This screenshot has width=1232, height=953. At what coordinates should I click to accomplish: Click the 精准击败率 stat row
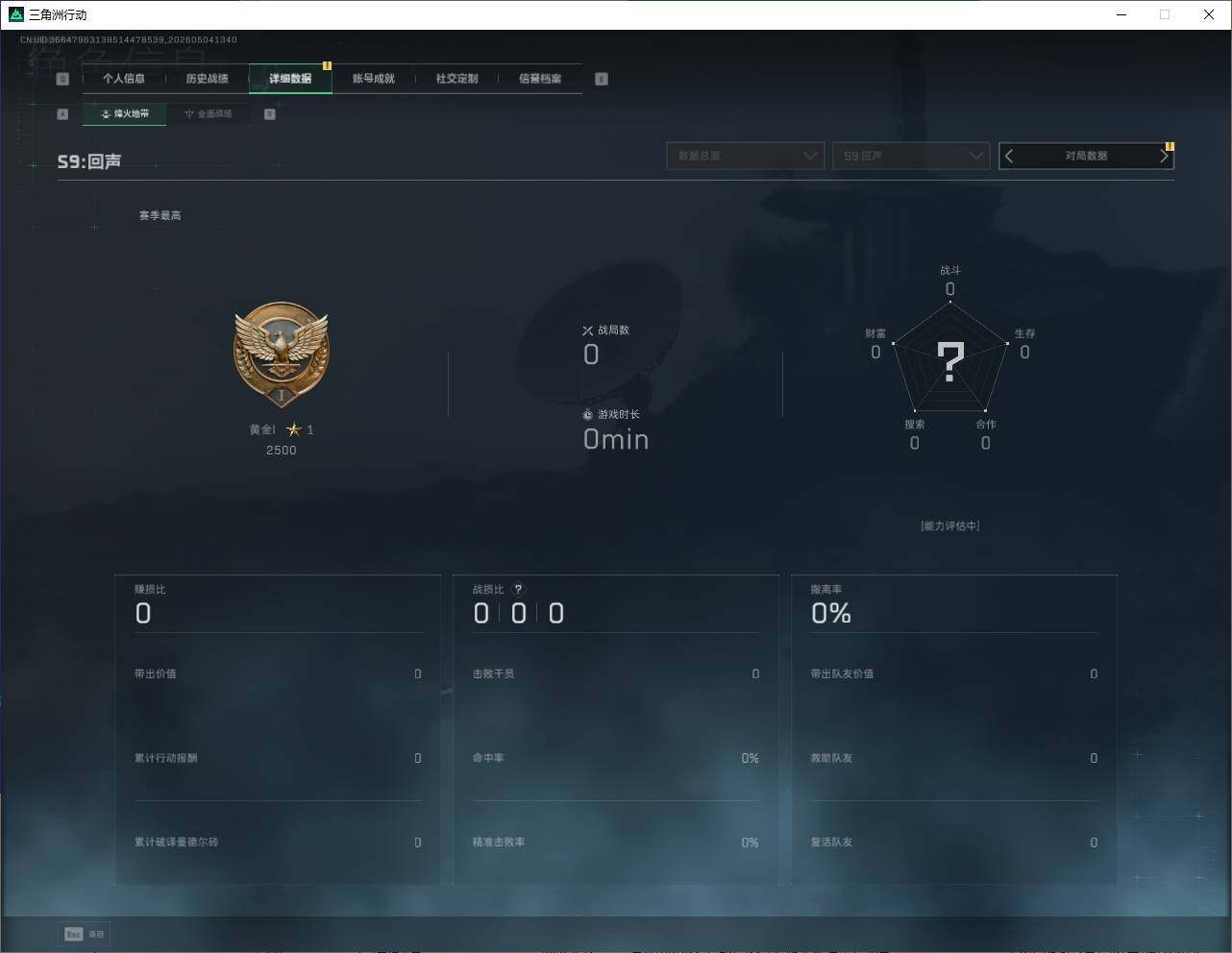[616, 843]
